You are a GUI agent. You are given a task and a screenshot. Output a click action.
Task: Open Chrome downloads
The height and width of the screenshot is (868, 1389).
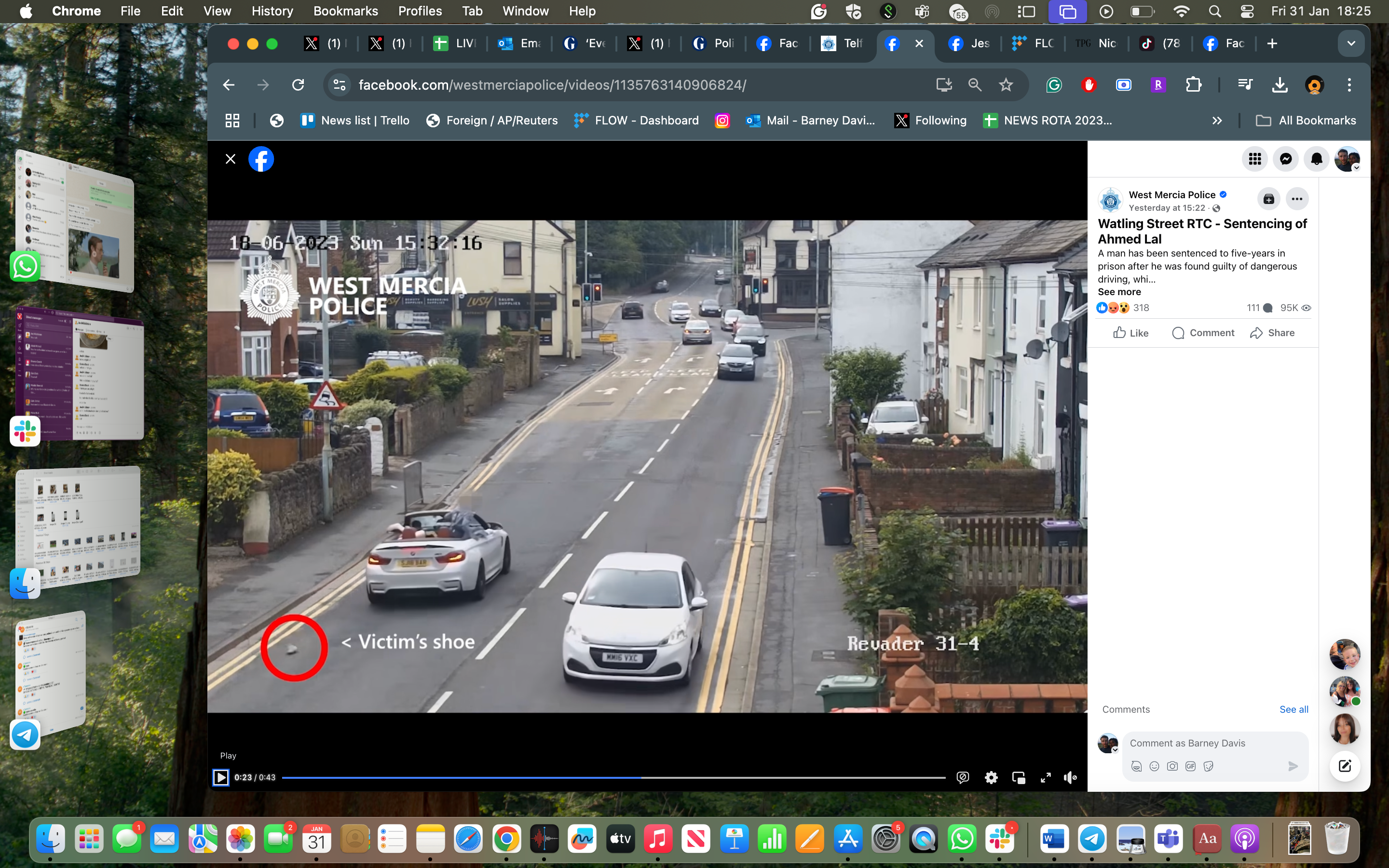click(x=1280, y=85)
